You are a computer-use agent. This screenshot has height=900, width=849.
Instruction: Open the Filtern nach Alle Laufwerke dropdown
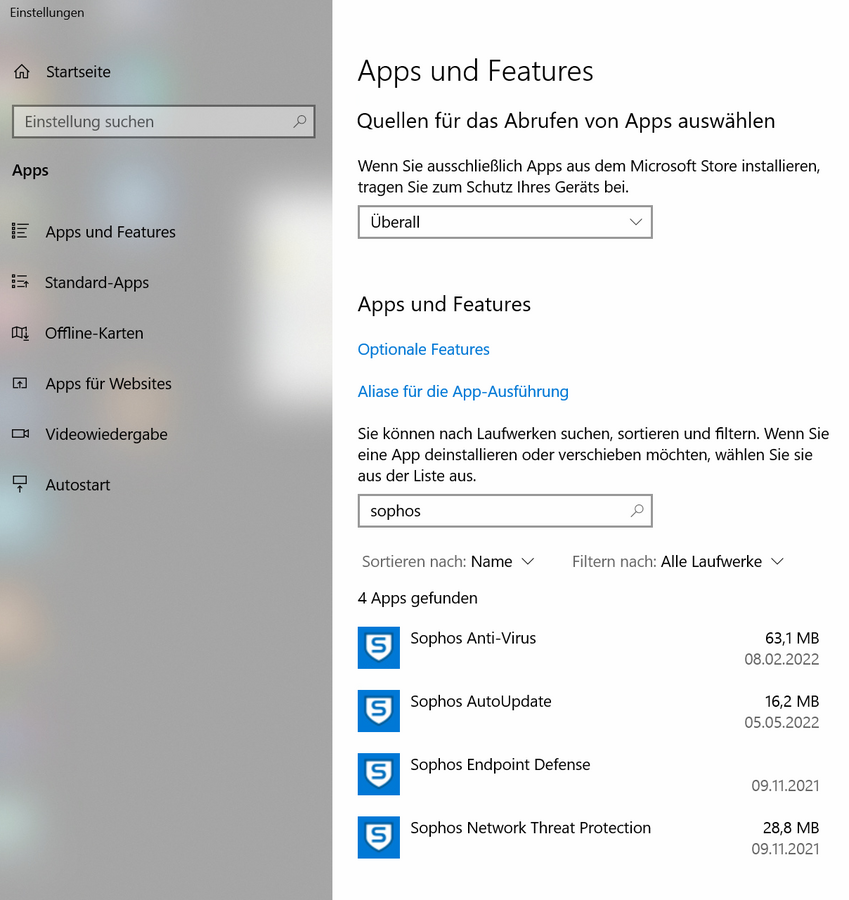coord(678,561)
